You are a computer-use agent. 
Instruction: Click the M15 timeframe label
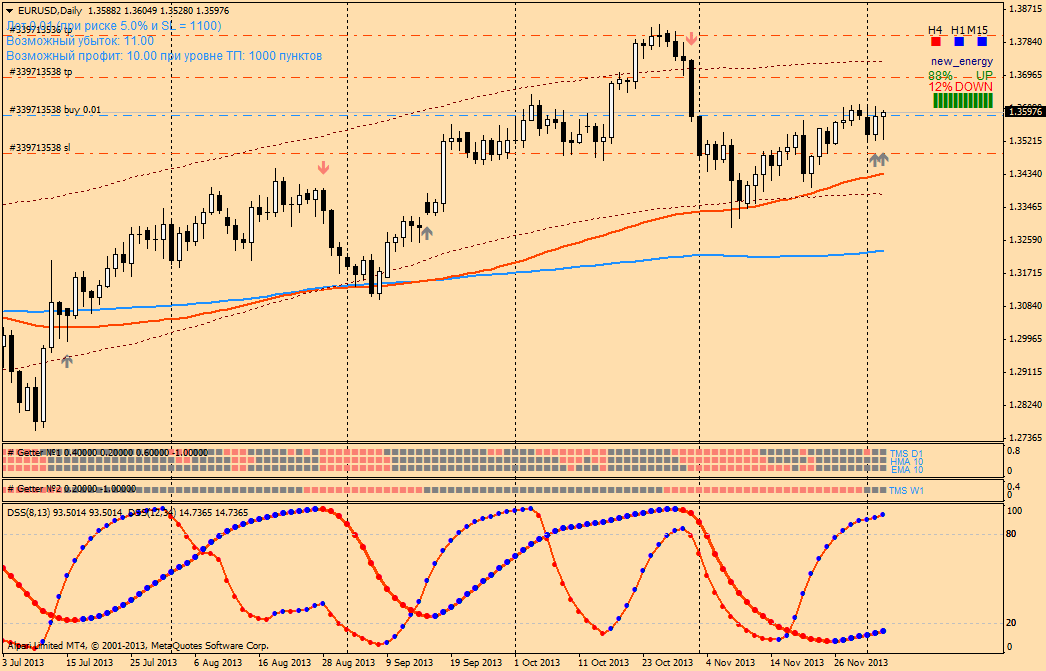pyautogui.click(x=978, y=30)
